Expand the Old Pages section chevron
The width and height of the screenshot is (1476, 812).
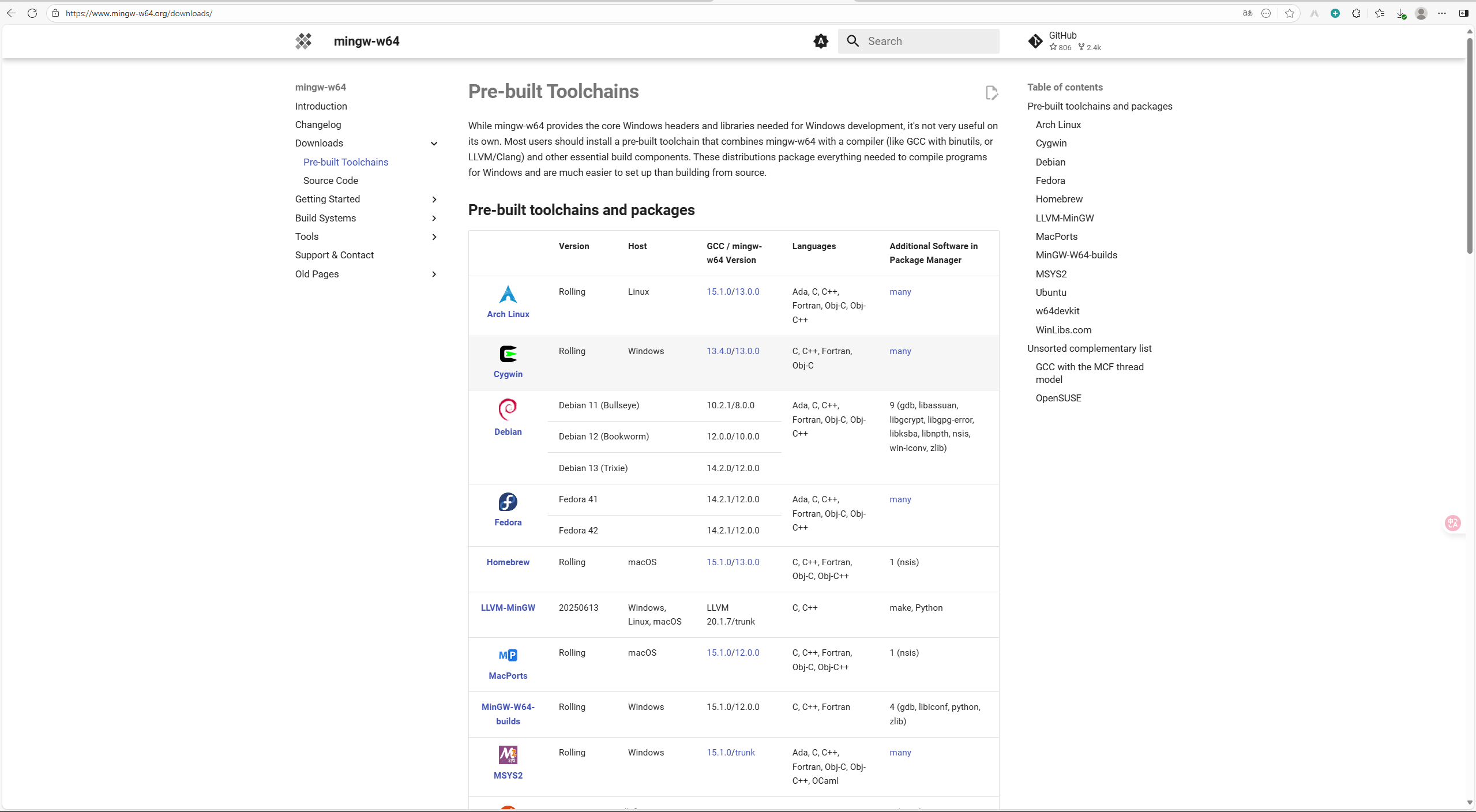(434, 274)
